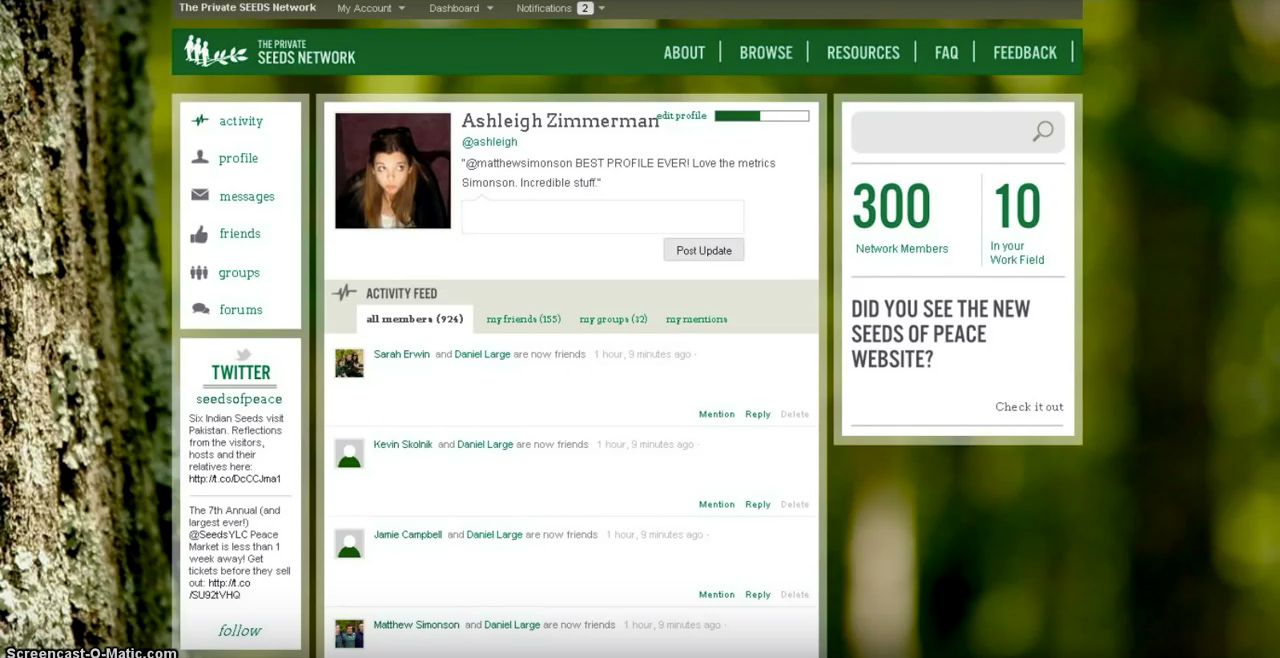Open Sarah Erwin's name link
This screenshot has height=658, width=1280.
coord(401,354)
